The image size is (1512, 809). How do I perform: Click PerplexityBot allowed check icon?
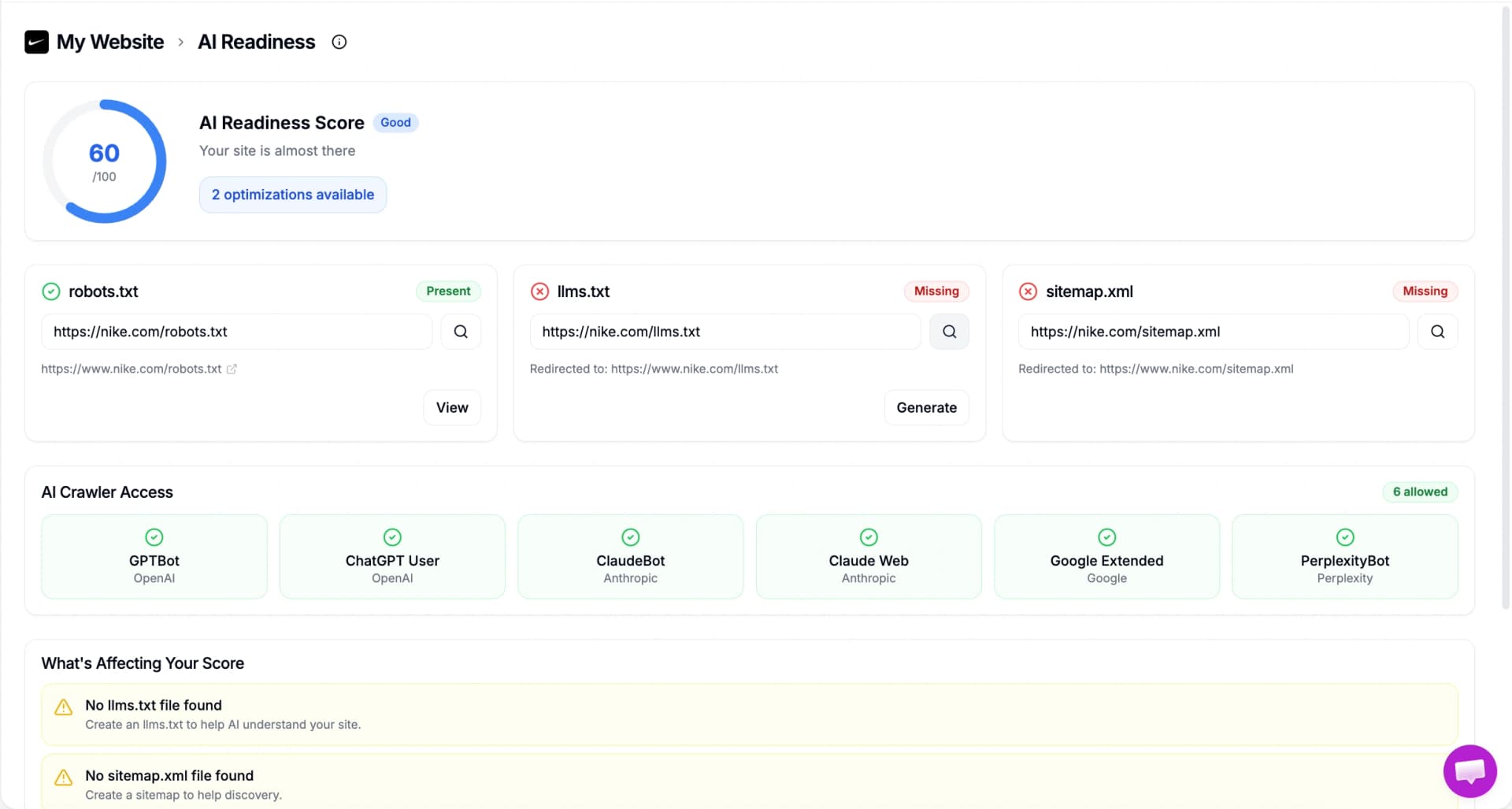pos(1345,537)
